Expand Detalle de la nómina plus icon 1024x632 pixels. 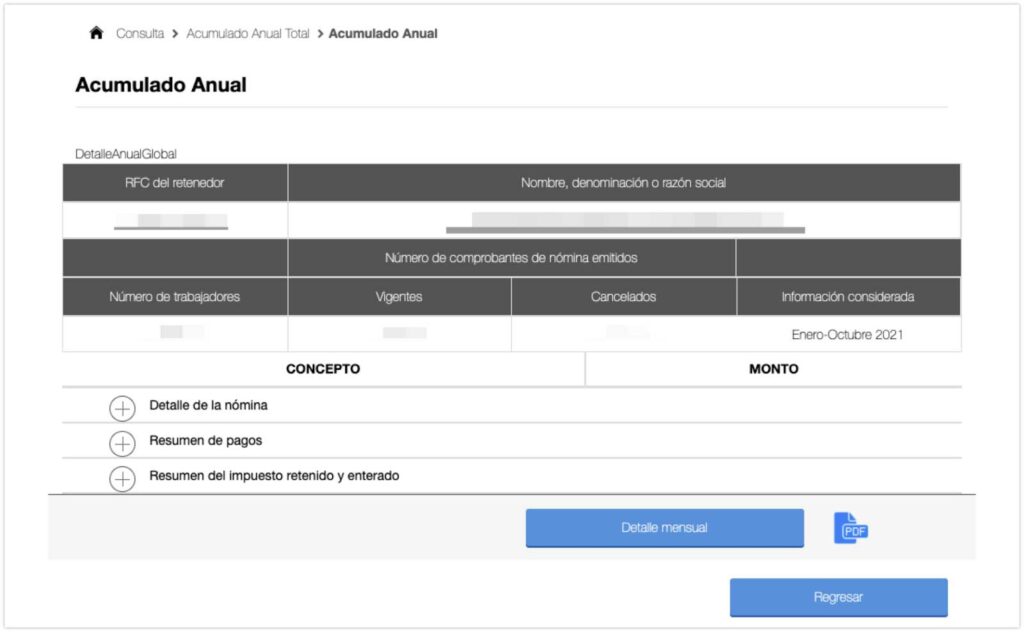point(122,408)
